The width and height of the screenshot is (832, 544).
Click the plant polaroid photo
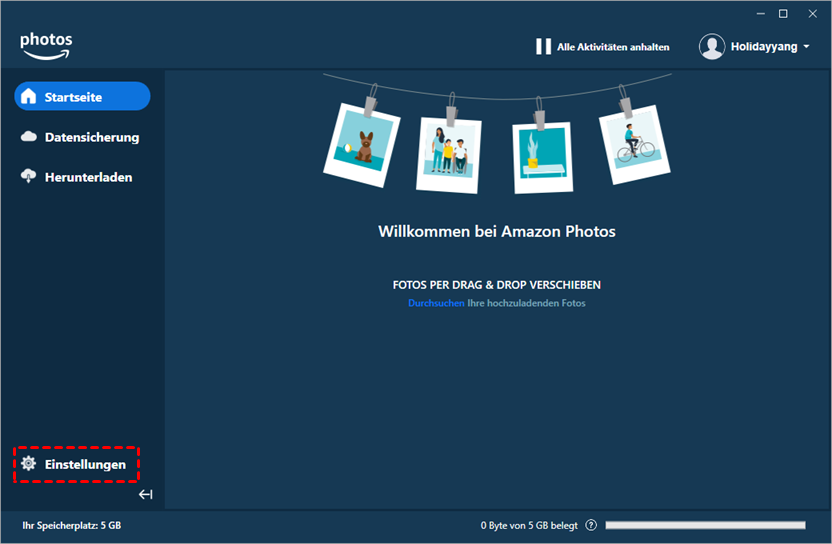pyautogui.click(x=542, y=158)
